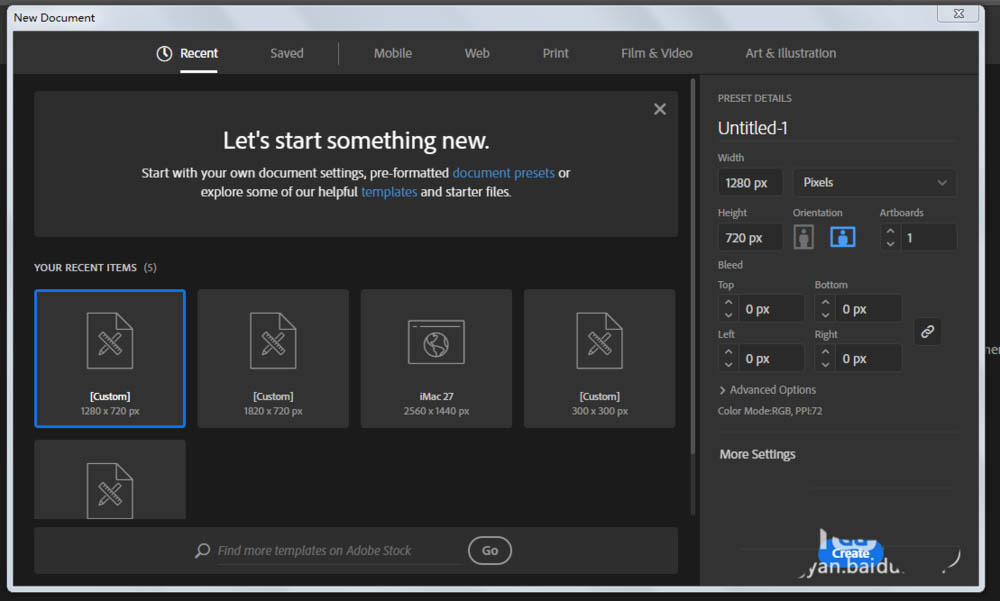Open the Print presets tab
1000x601 pixels.
point(555,54)
